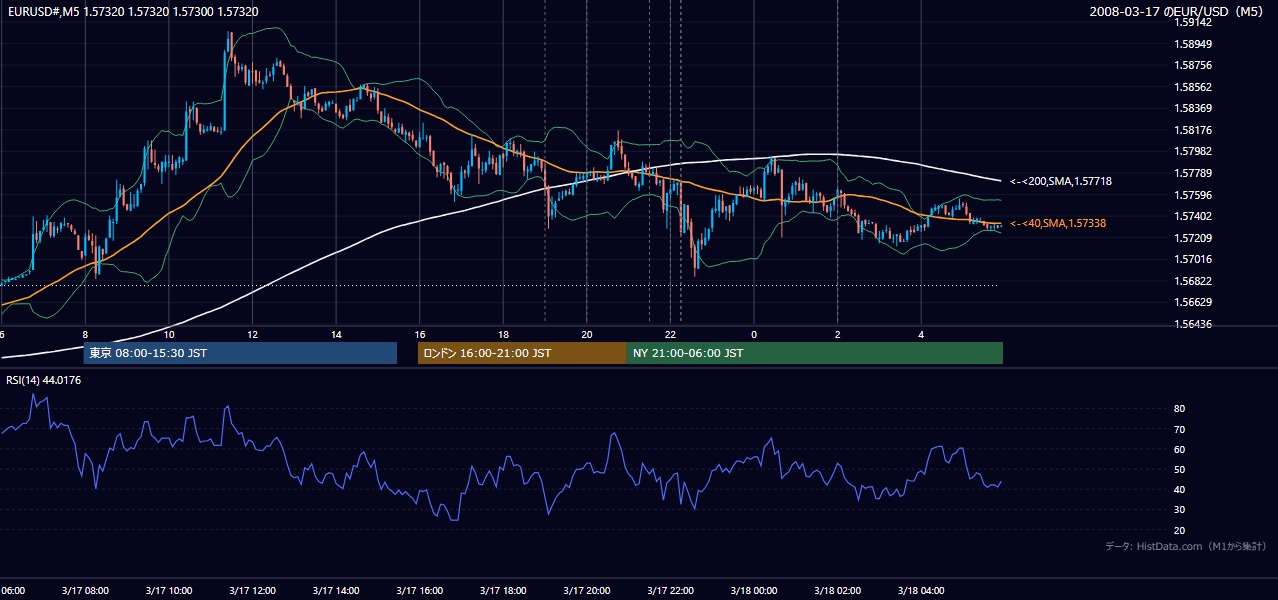Click RSI scale value 50
Screen dimensions: 1278x600
point(1179,469)
